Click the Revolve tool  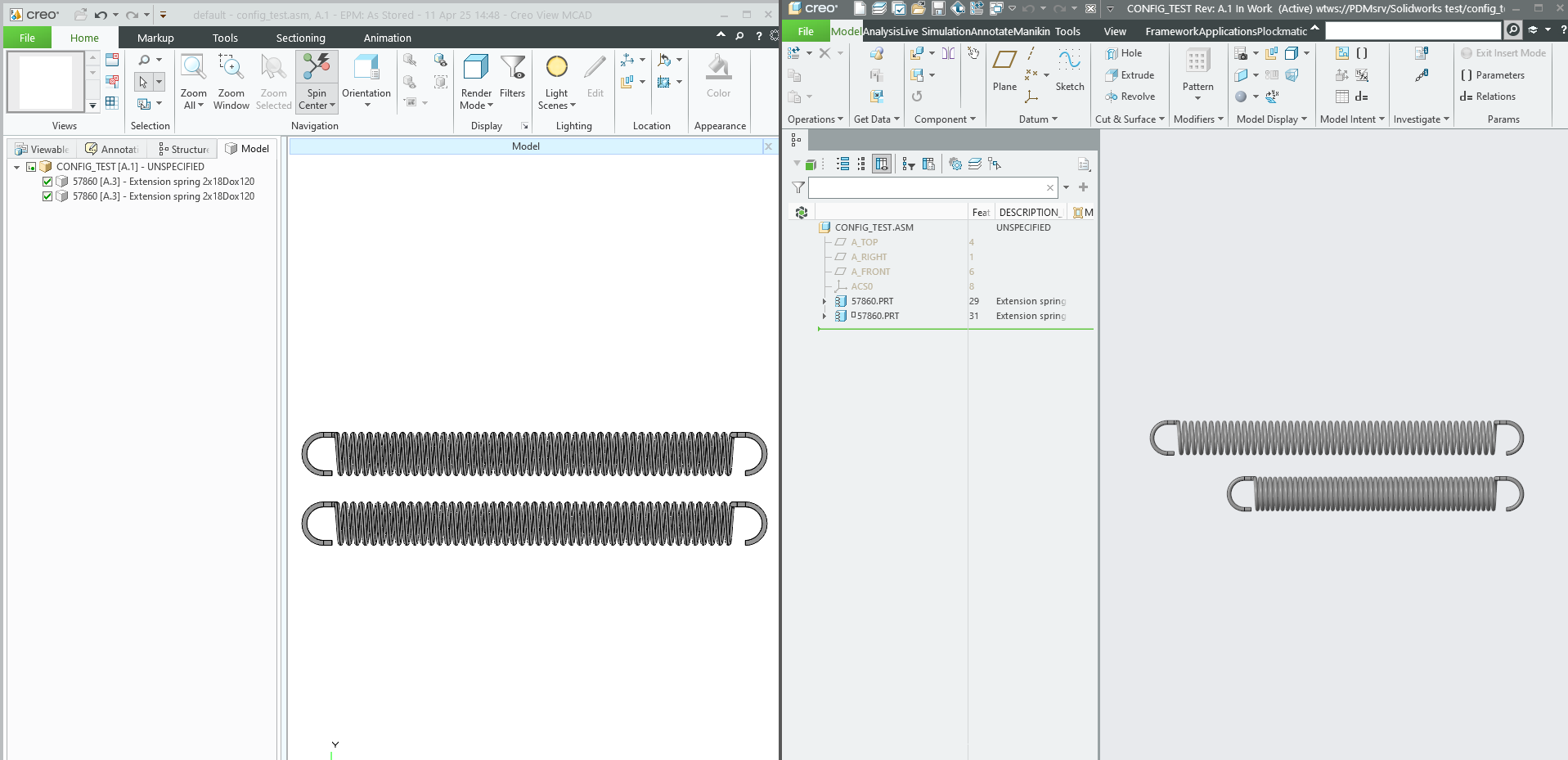click(1130, 97)
